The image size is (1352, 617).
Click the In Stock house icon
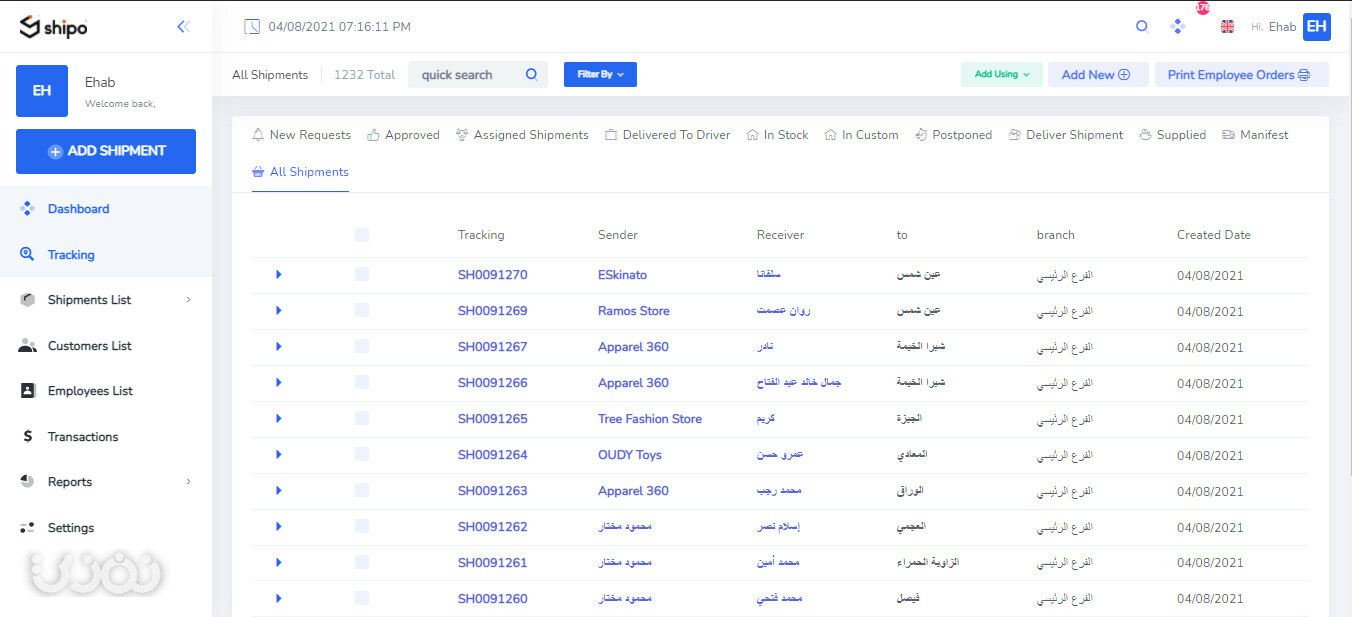pos(752,134)
